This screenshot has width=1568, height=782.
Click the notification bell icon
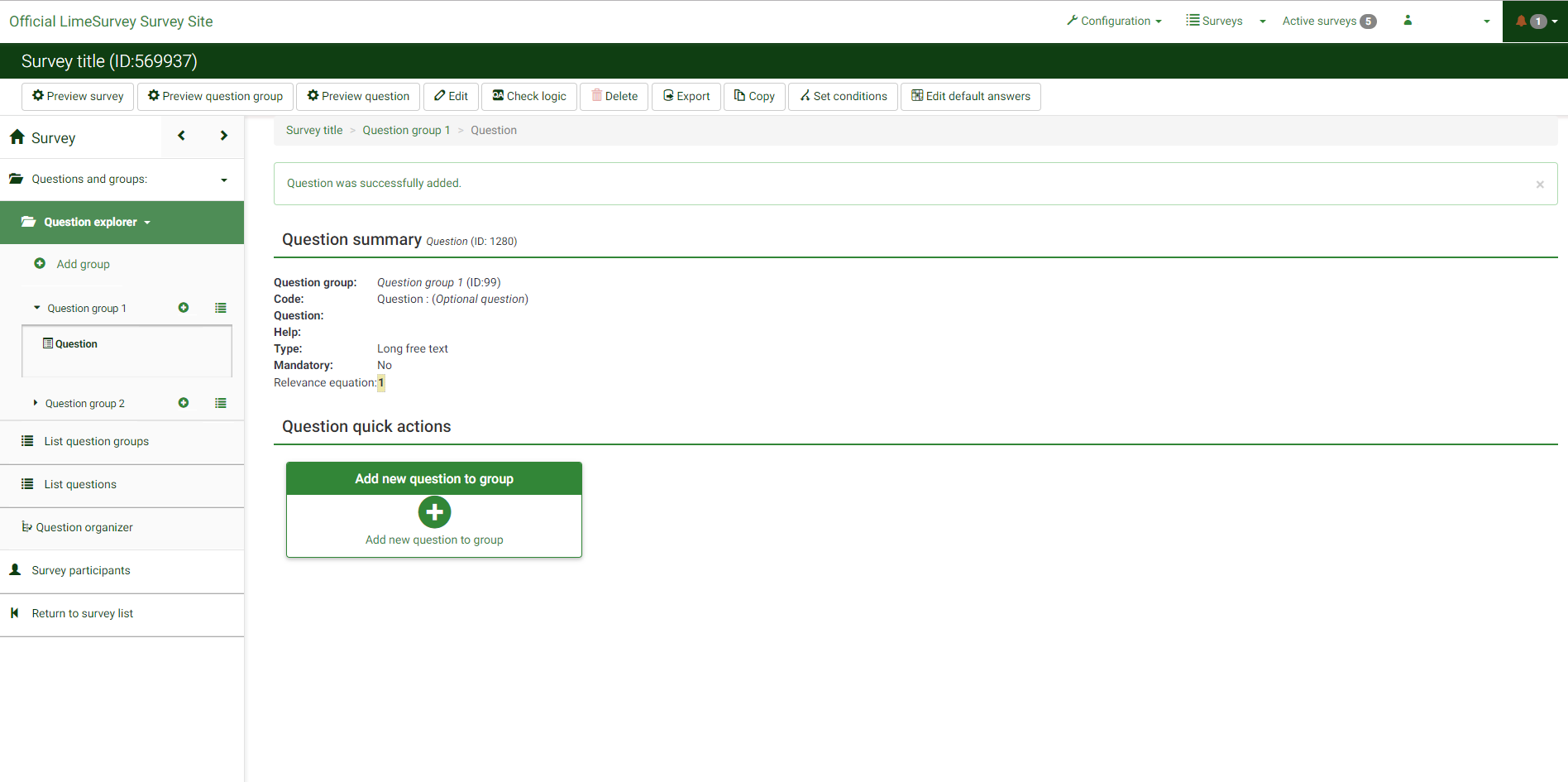(x=1521, y=22)
